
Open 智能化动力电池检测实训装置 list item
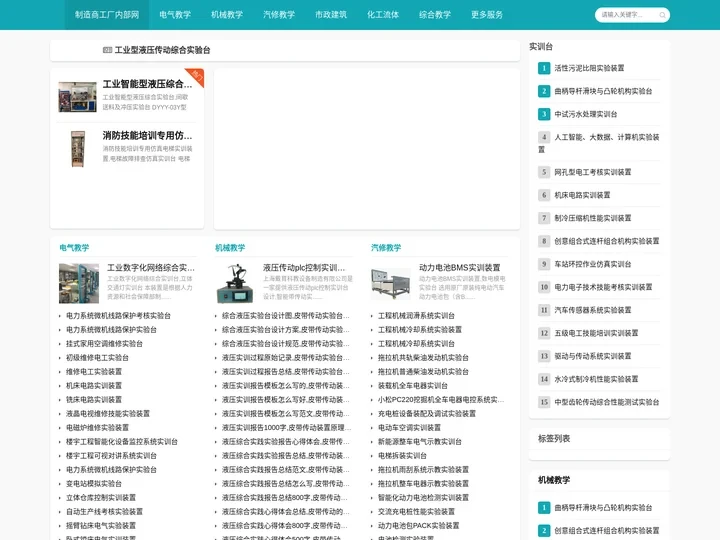click(x=423, y=498)
